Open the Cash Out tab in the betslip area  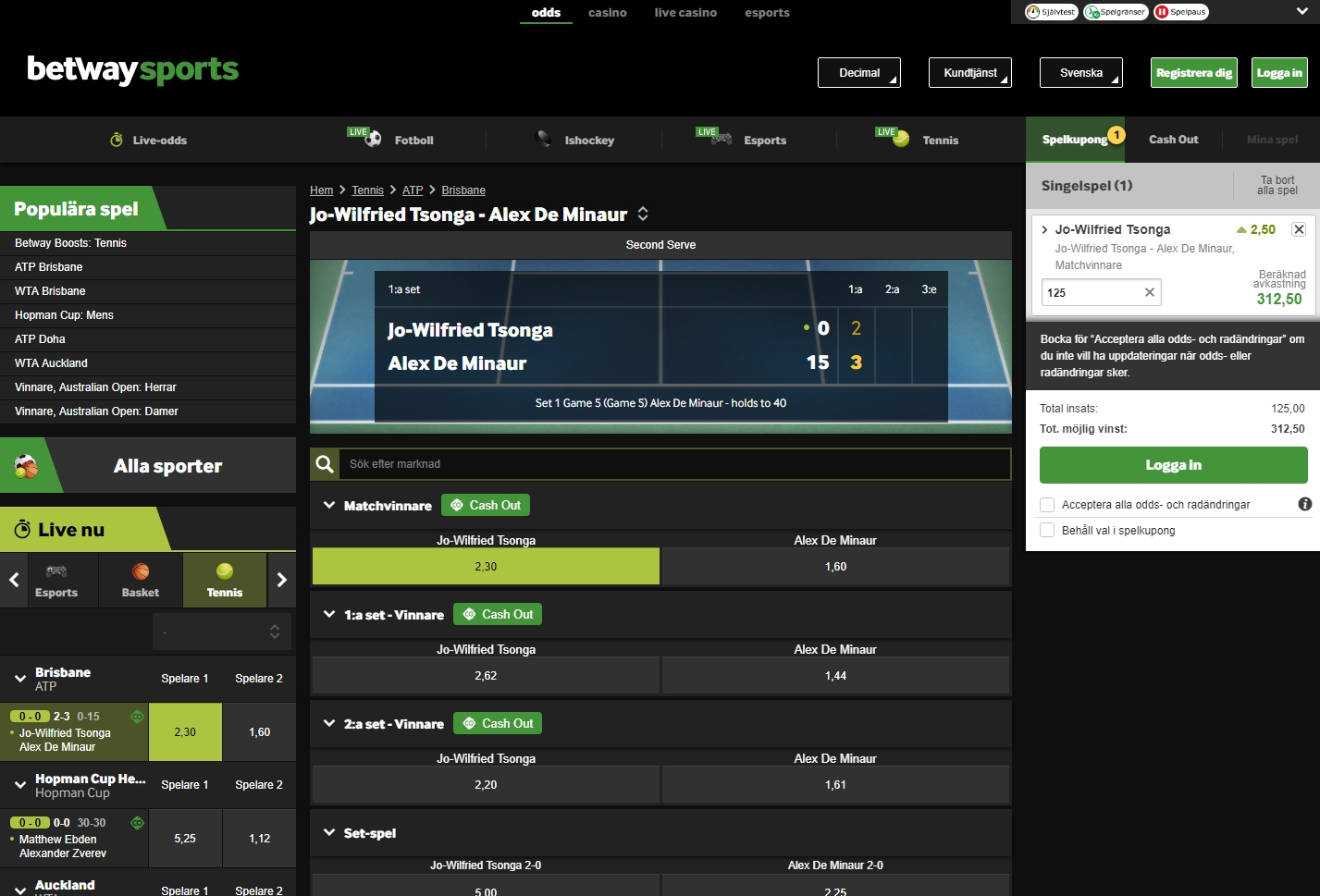click(1172, 139)
